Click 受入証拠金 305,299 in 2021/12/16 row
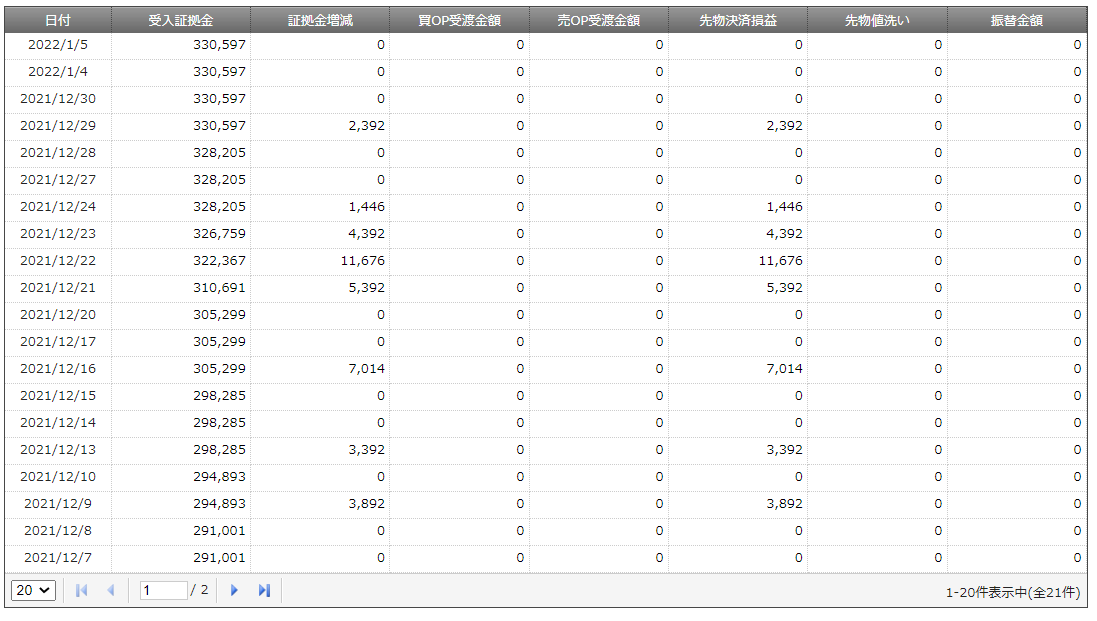The image size is (1097, 621). (220, 369)
